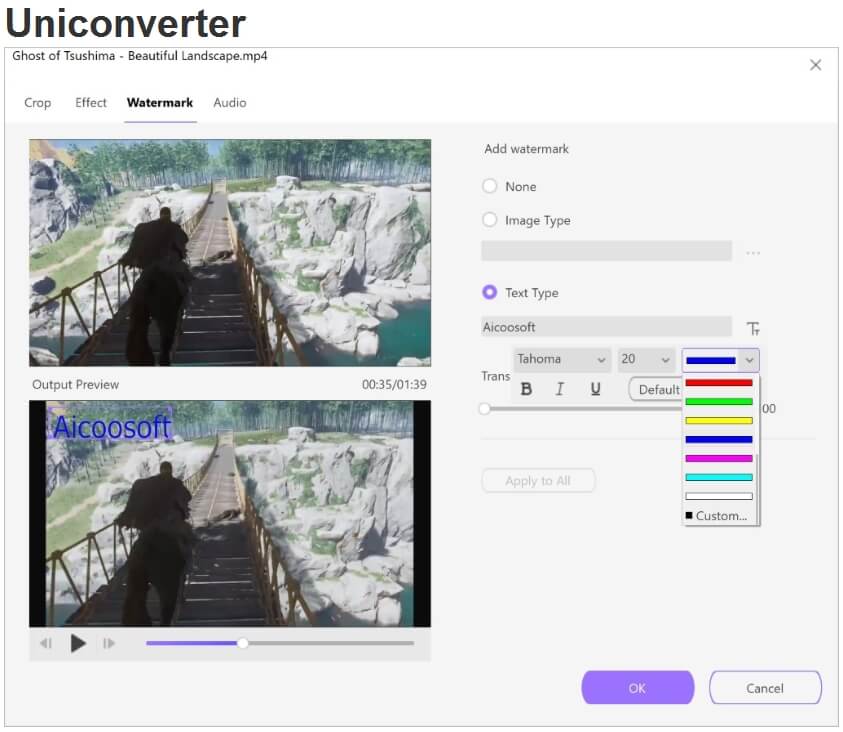Open the Watermark tab
The image size is (843, 732).
pos(160,103)
